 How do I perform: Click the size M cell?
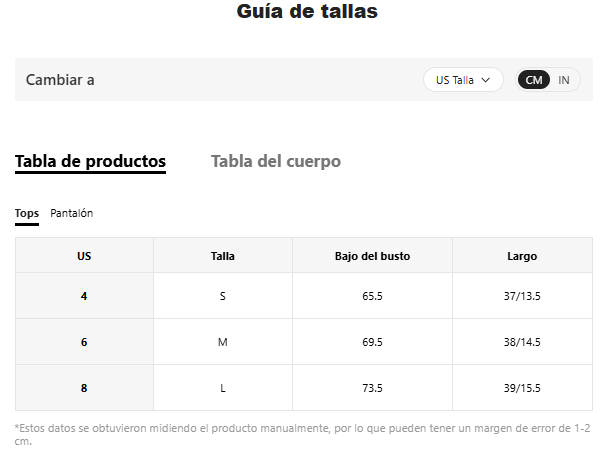pos(223,342)
